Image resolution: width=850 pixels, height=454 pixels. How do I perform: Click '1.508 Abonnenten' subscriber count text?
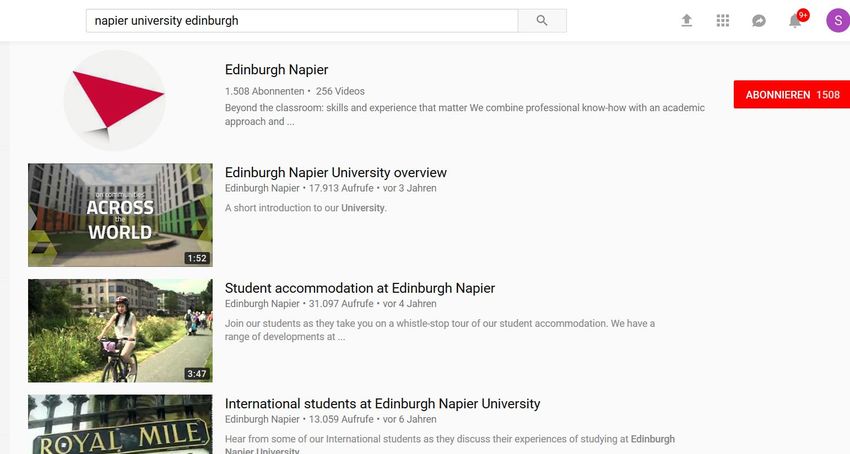(265, 91)
